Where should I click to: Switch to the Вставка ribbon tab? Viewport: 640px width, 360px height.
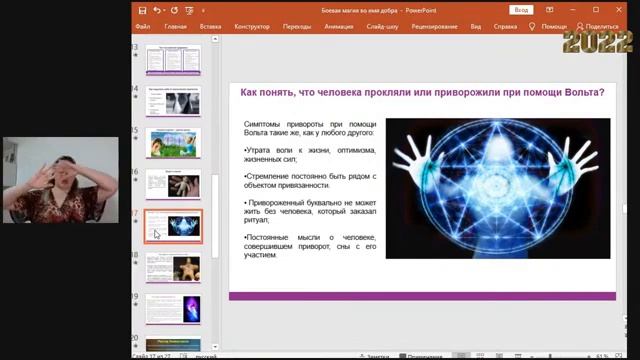point(211,27)
